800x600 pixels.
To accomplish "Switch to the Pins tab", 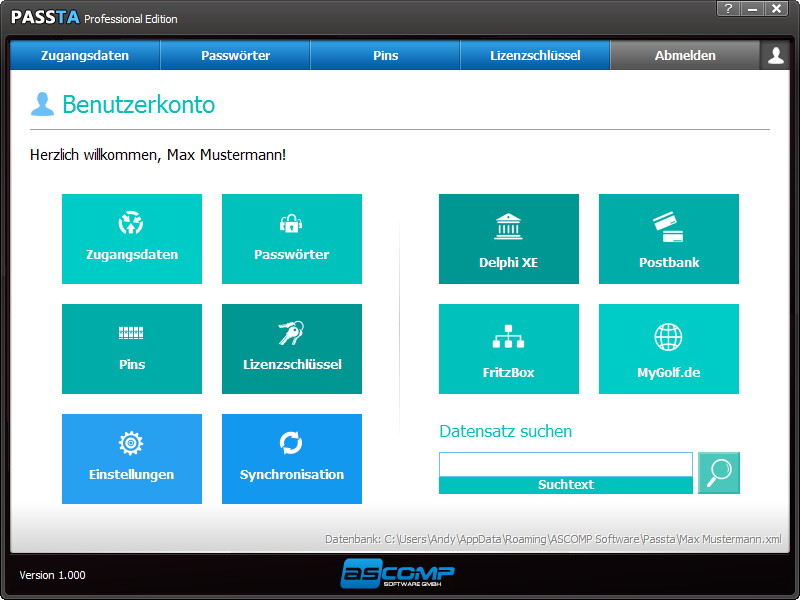I will [x=385, y=55].
